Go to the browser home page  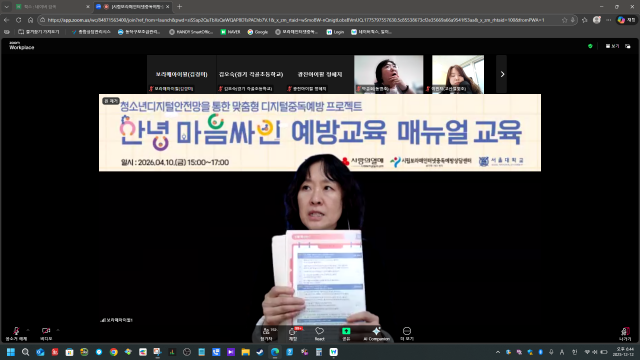point(31,20)
